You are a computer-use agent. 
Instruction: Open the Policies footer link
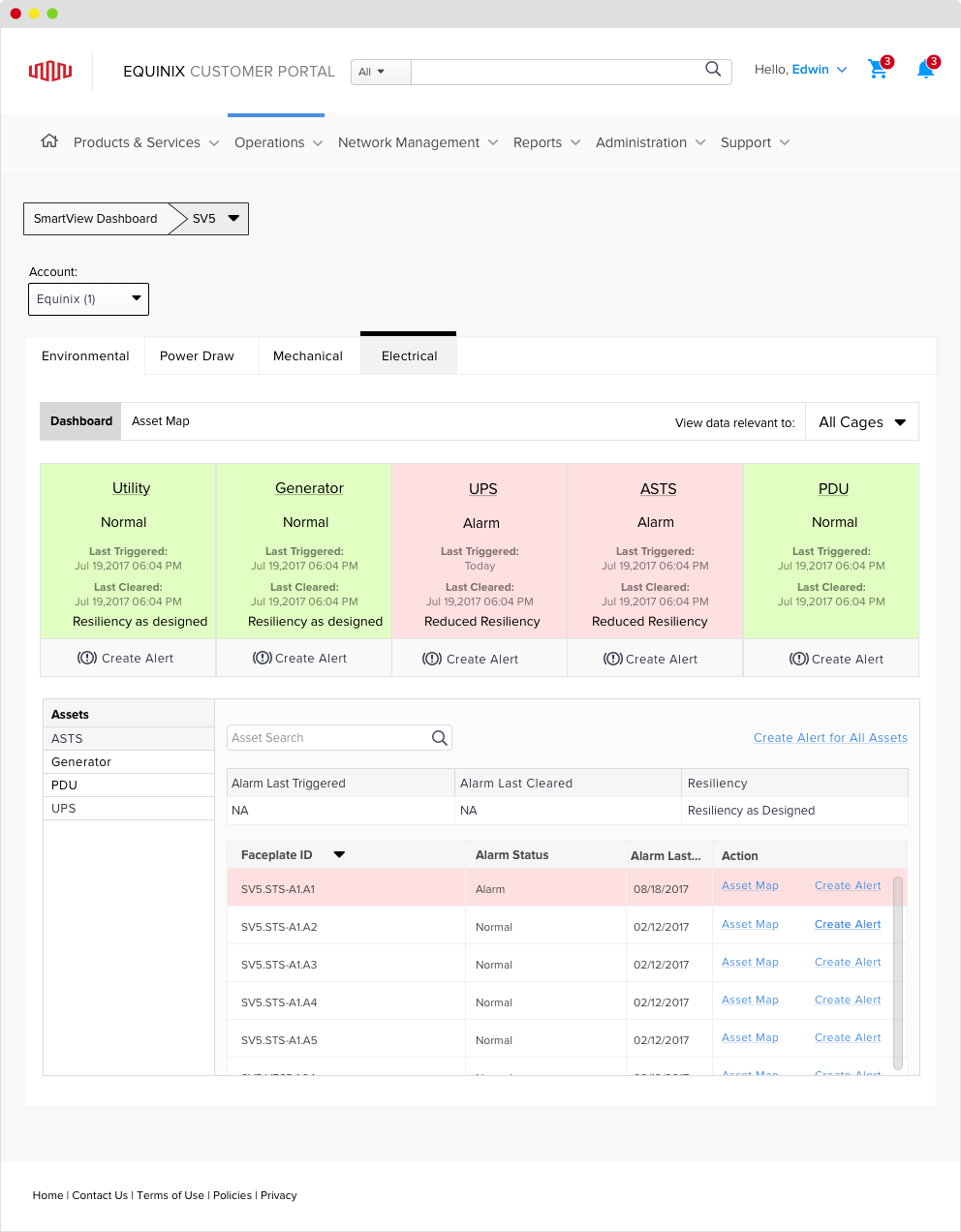tap(232, 1195)
